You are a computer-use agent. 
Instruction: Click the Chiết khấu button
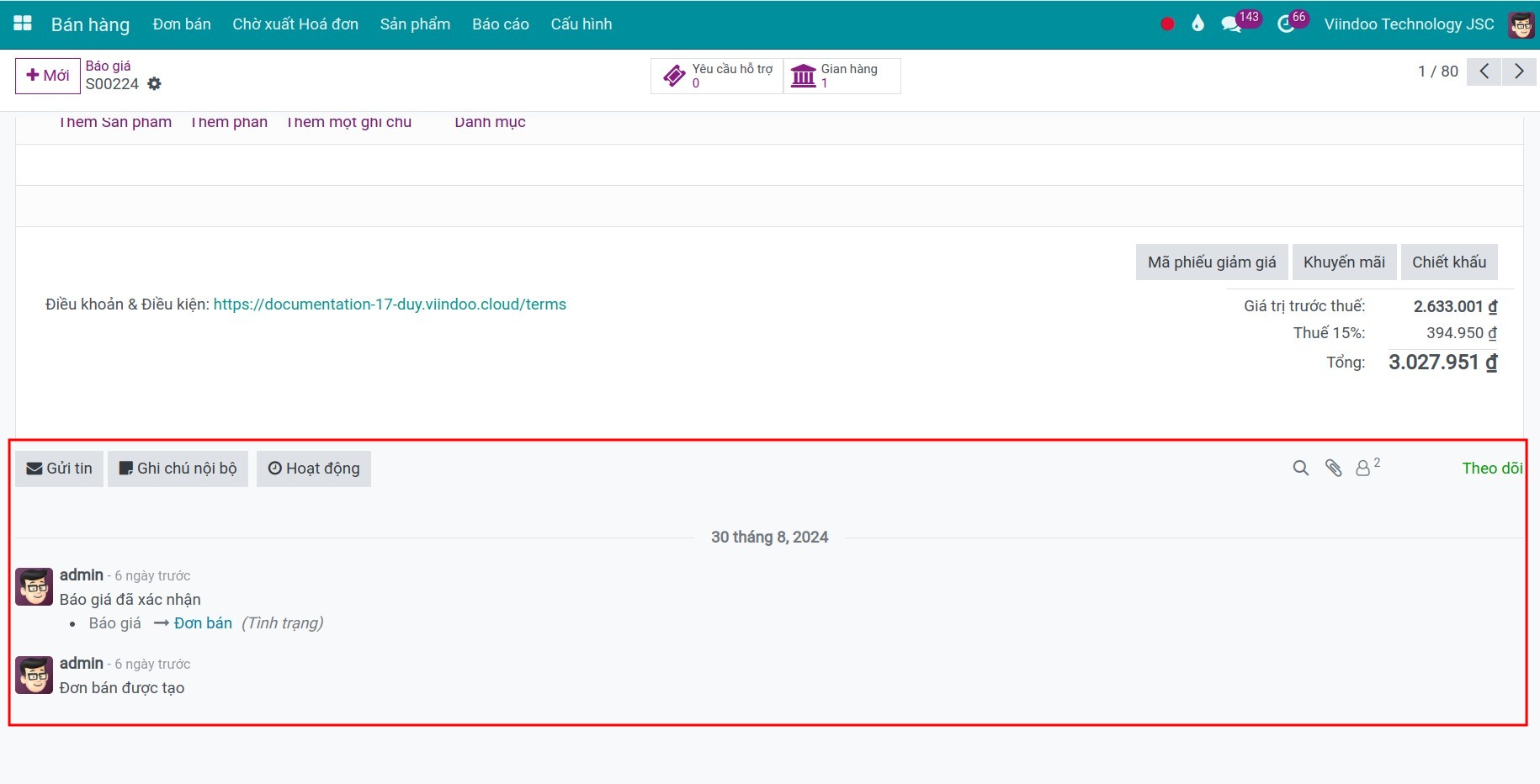1449,262
